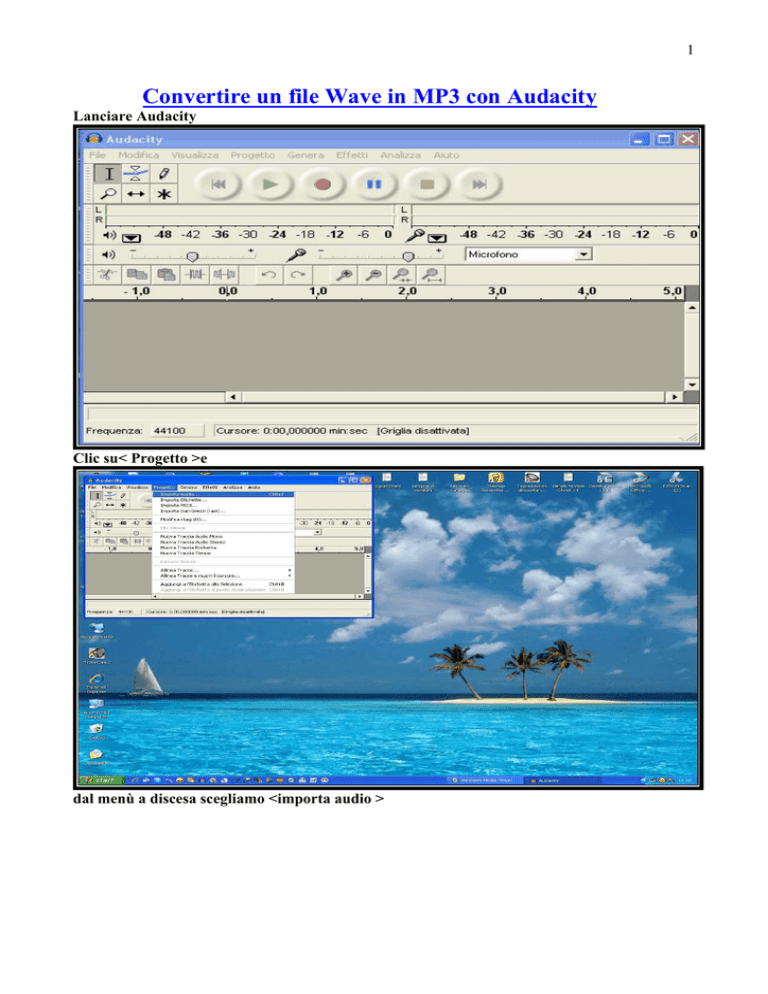Click the Start button on lower desktop taskbar
768x994 pixels.
(101, 780)
